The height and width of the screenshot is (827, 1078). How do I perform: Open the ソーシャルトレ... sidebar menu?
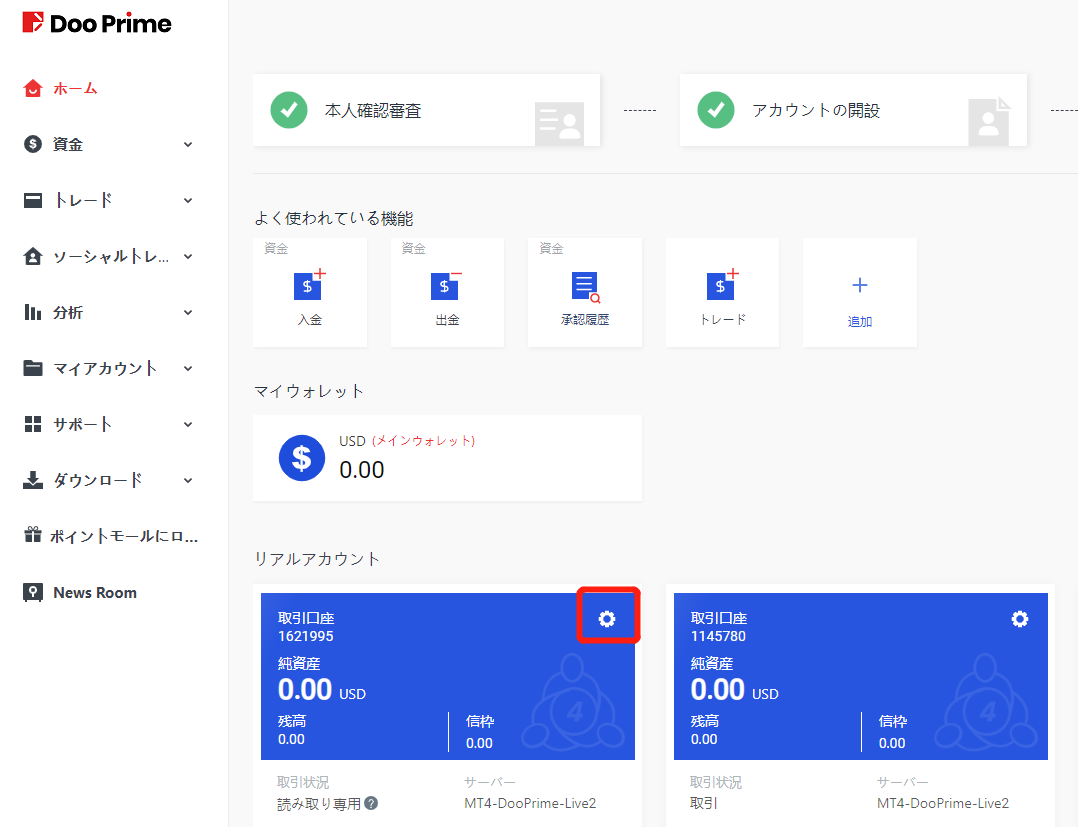pyautogui.click(x=109, y=256)
